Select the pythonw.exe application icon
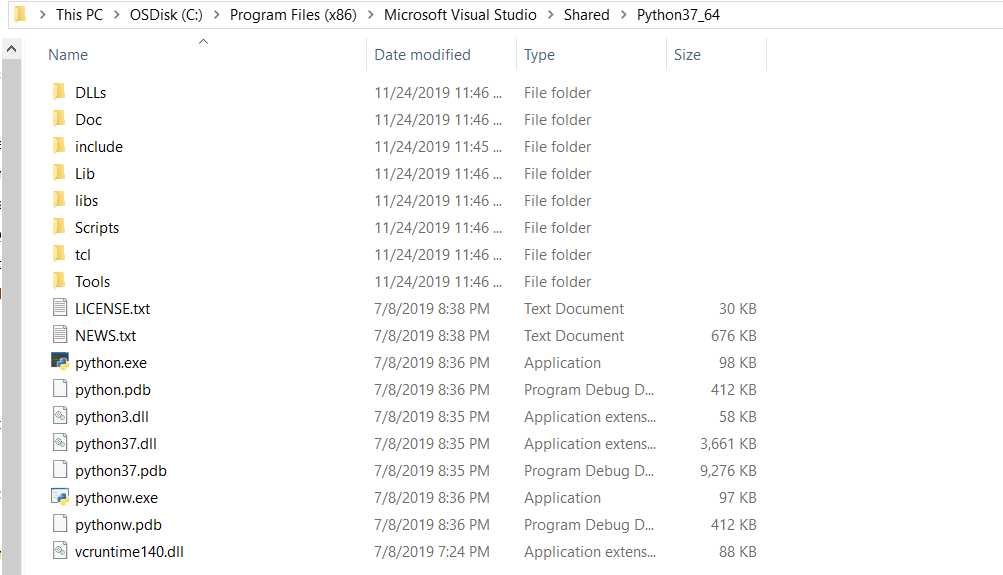This screenshot has height=575, width=1003. [x=59, y=497]
